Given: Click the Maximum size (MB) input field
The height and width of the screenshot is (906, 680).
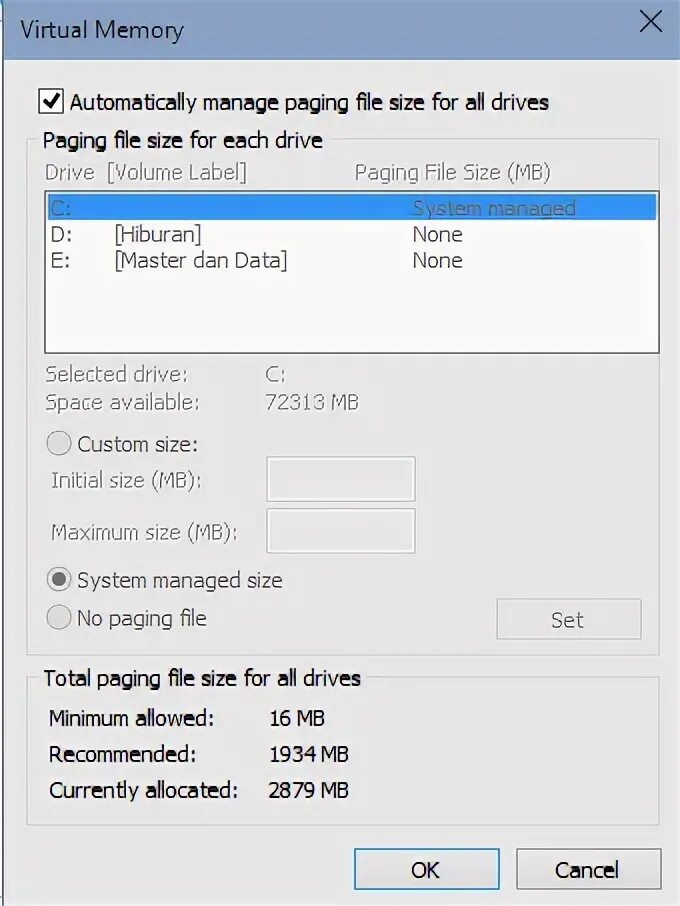Looking at the screenshot, I should pos(340,530).
